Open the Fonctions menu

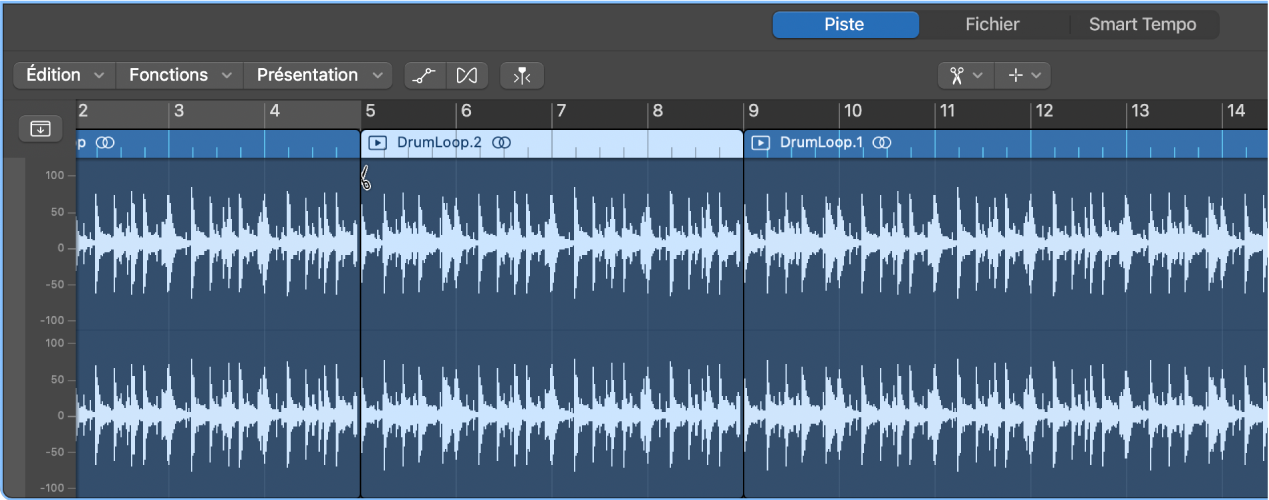180,75
